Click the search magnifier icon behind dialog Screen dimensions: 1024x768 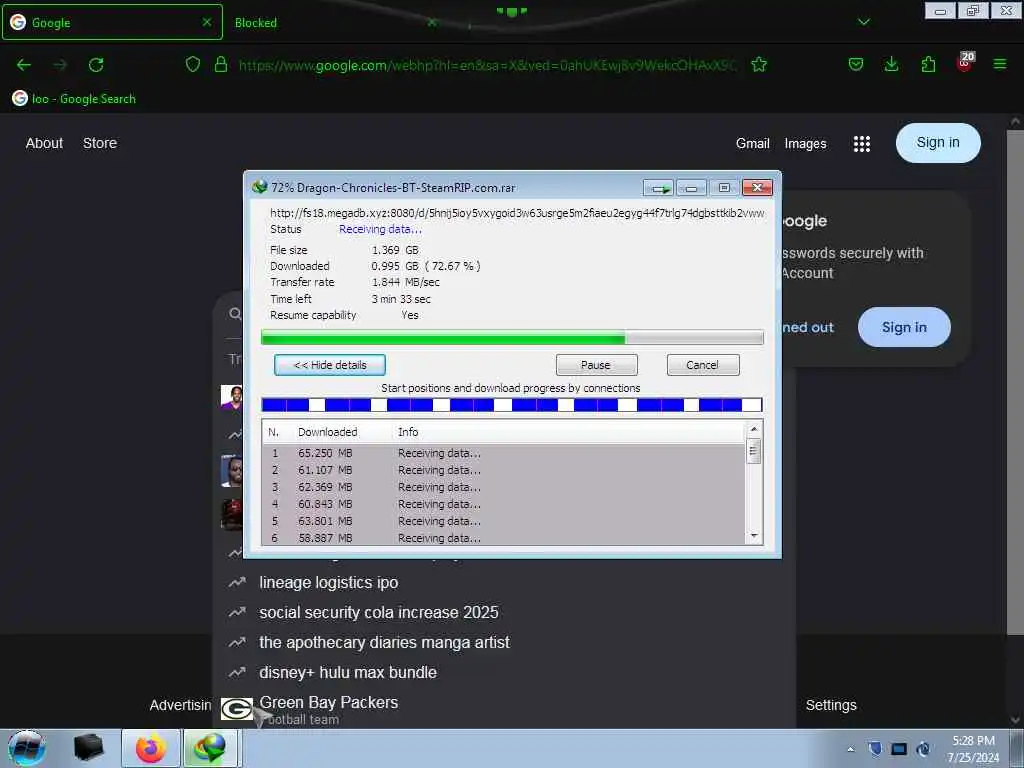click(x=235, y=314)
